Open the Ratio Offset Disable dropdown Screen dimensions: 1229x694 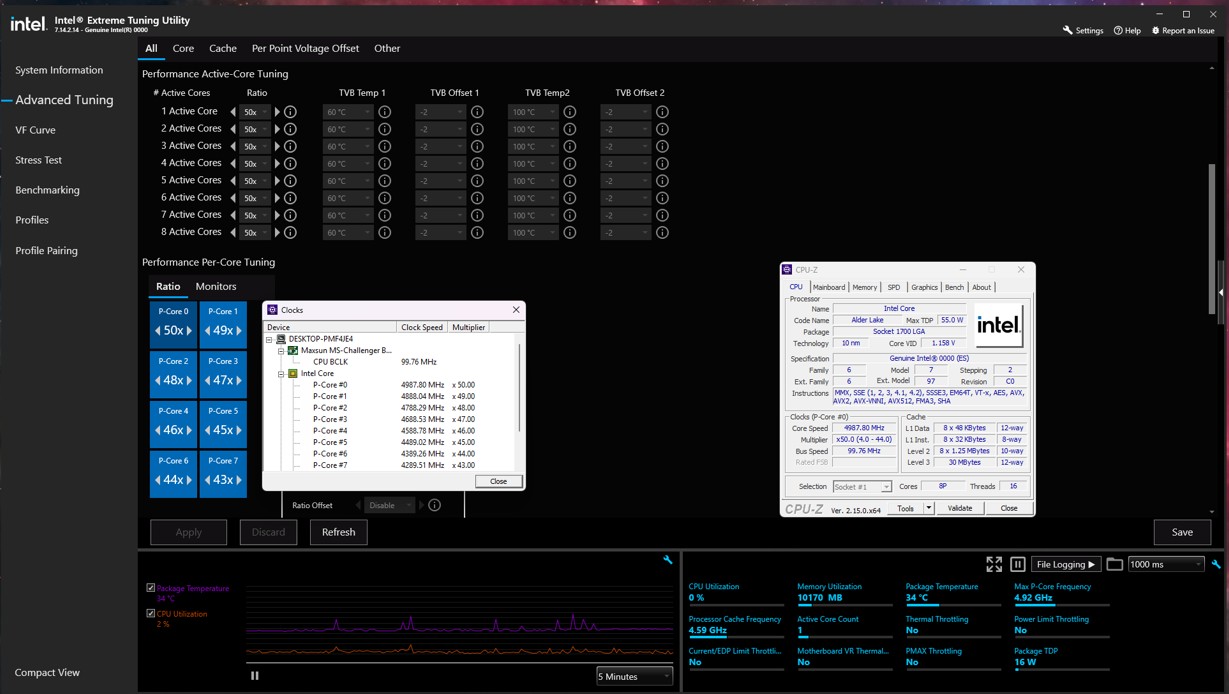pos(389,505)
